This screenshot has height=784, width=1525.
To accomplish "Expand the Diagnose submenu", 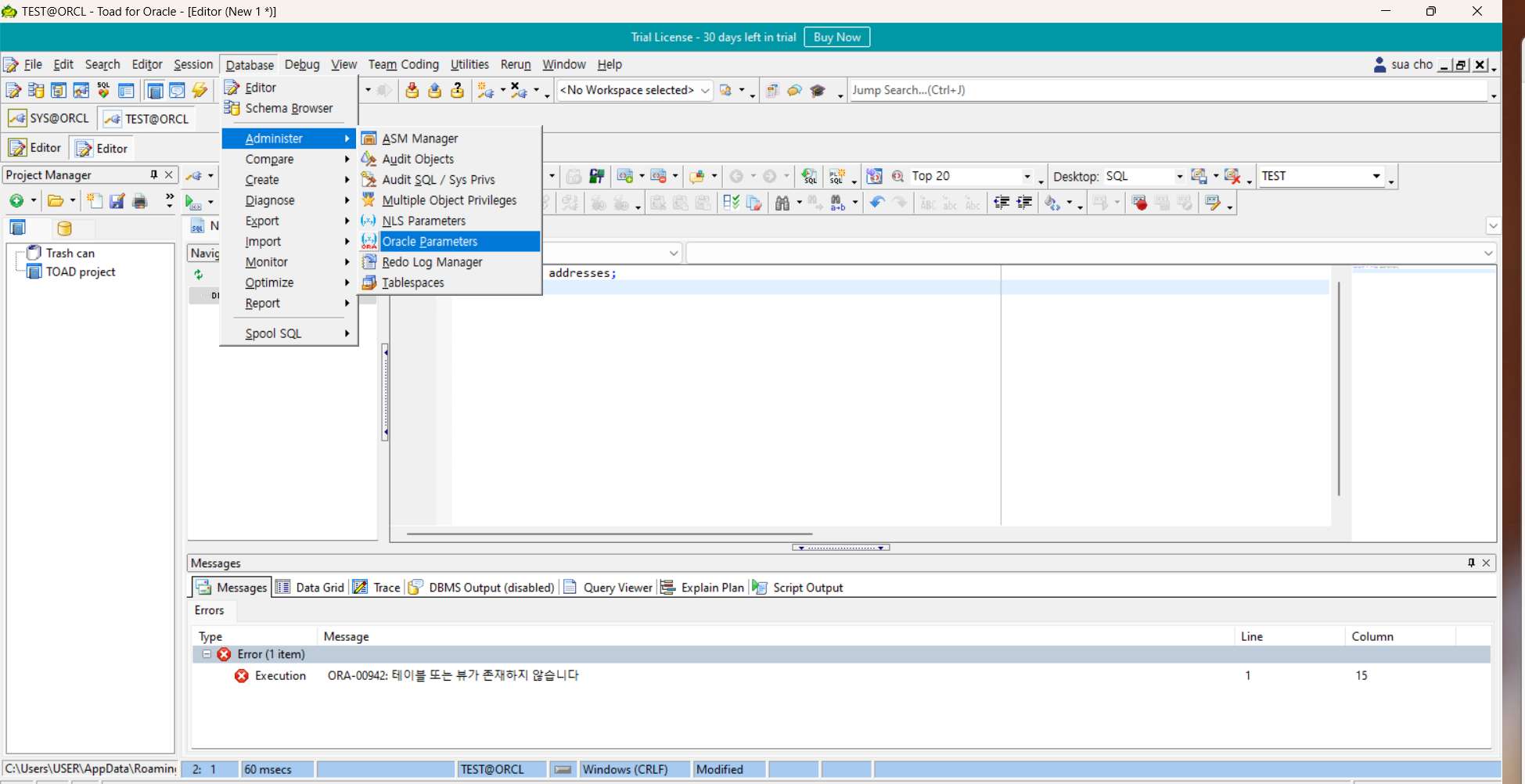I will click(289, 200).
